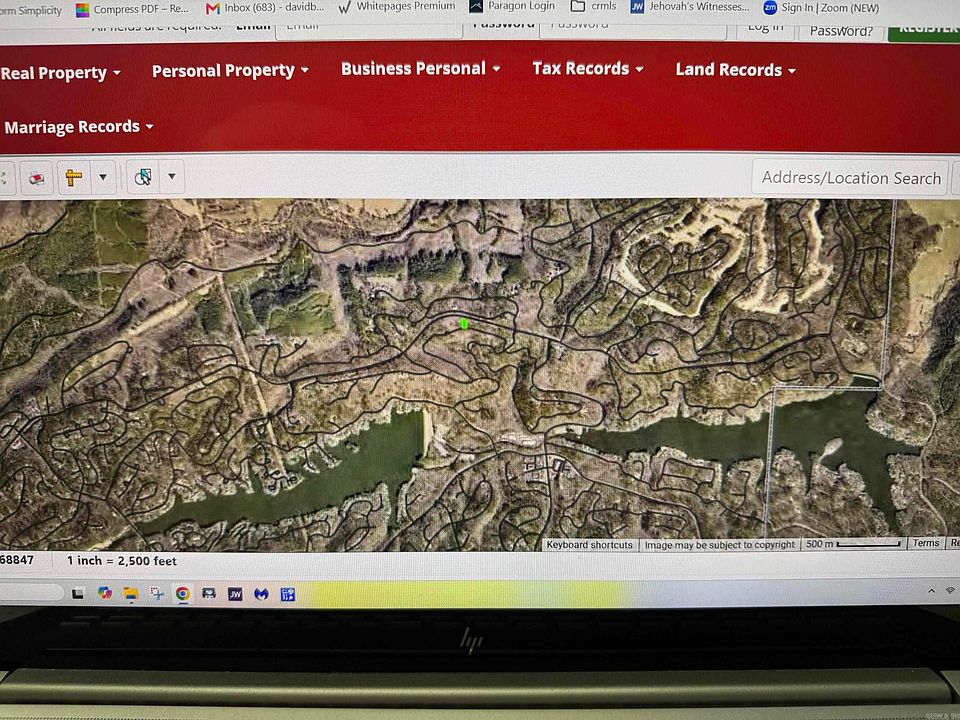Screen dimensions: 960x720
Task: Click the print map toolbar icon
Action: pyautogui.click(x=37, y=178)
